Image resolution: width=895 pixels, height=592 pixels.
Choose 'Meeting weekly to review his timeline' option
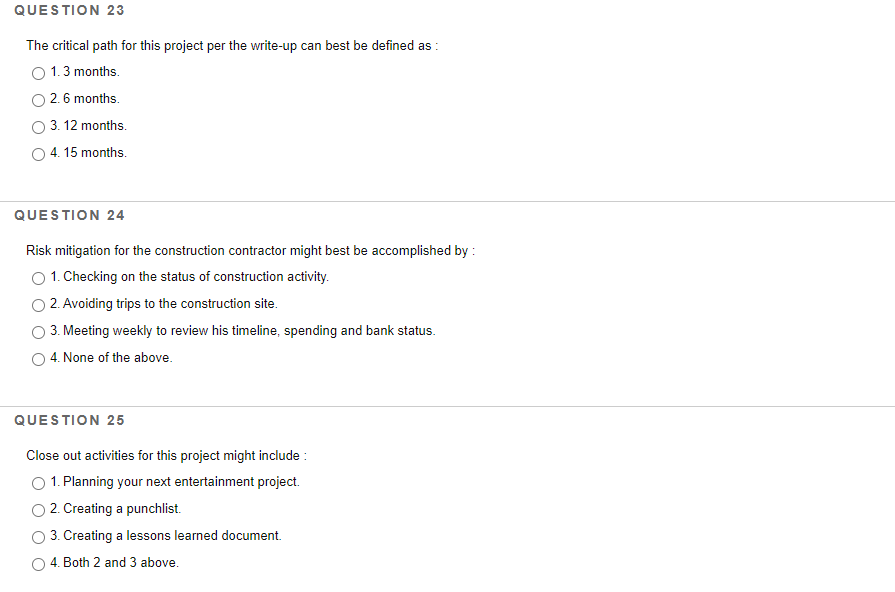coord(38,332)
